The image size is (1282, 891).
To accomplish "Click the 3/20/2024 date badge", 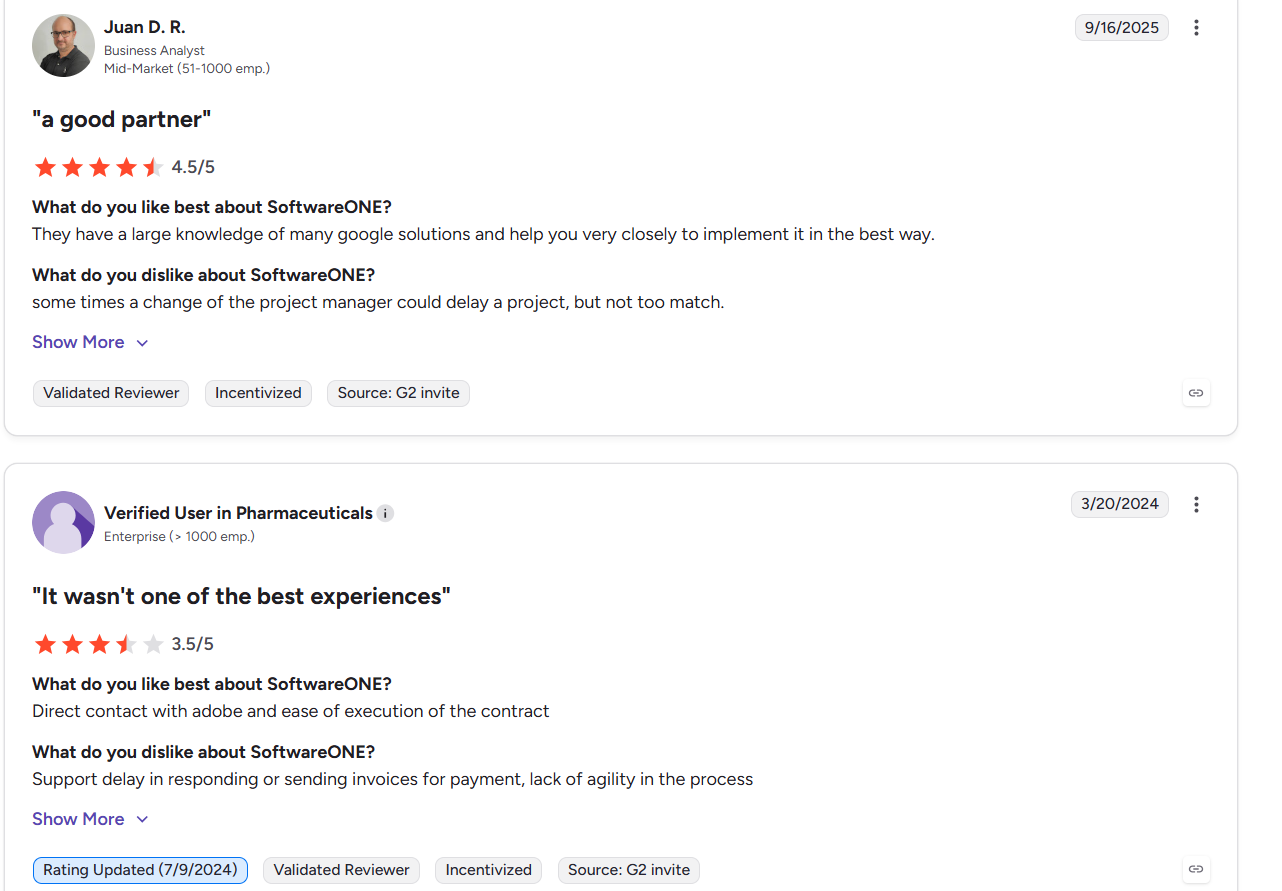I will tap(1120, 504).
